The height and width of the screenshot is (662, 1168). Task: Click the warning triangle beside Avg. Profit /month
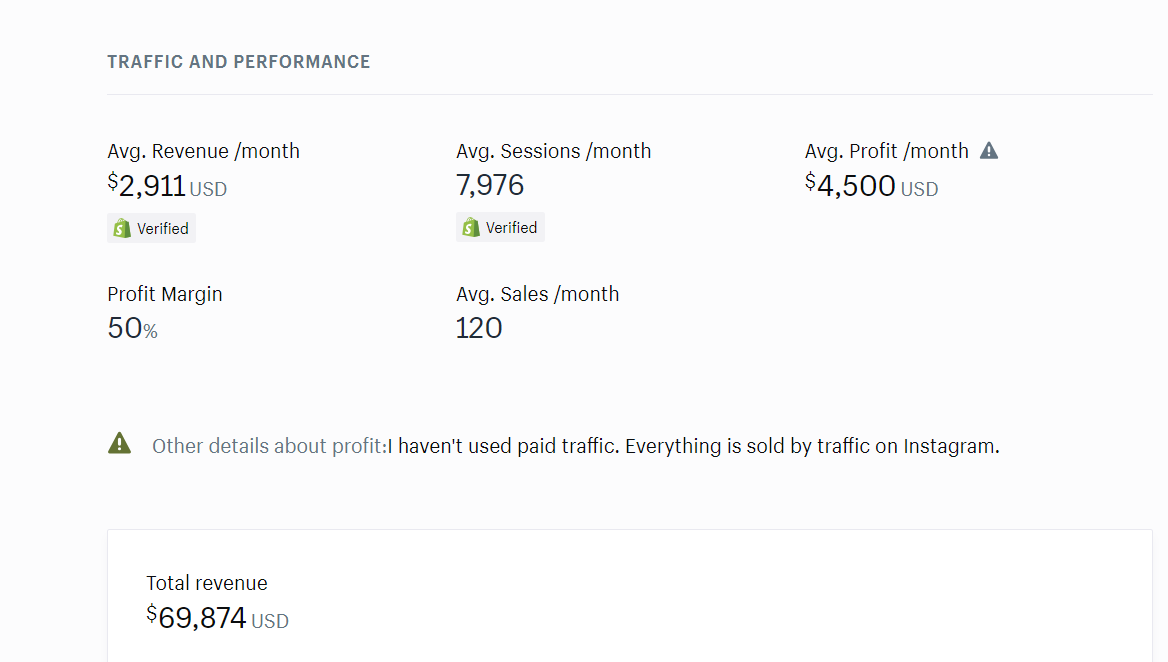988,150
